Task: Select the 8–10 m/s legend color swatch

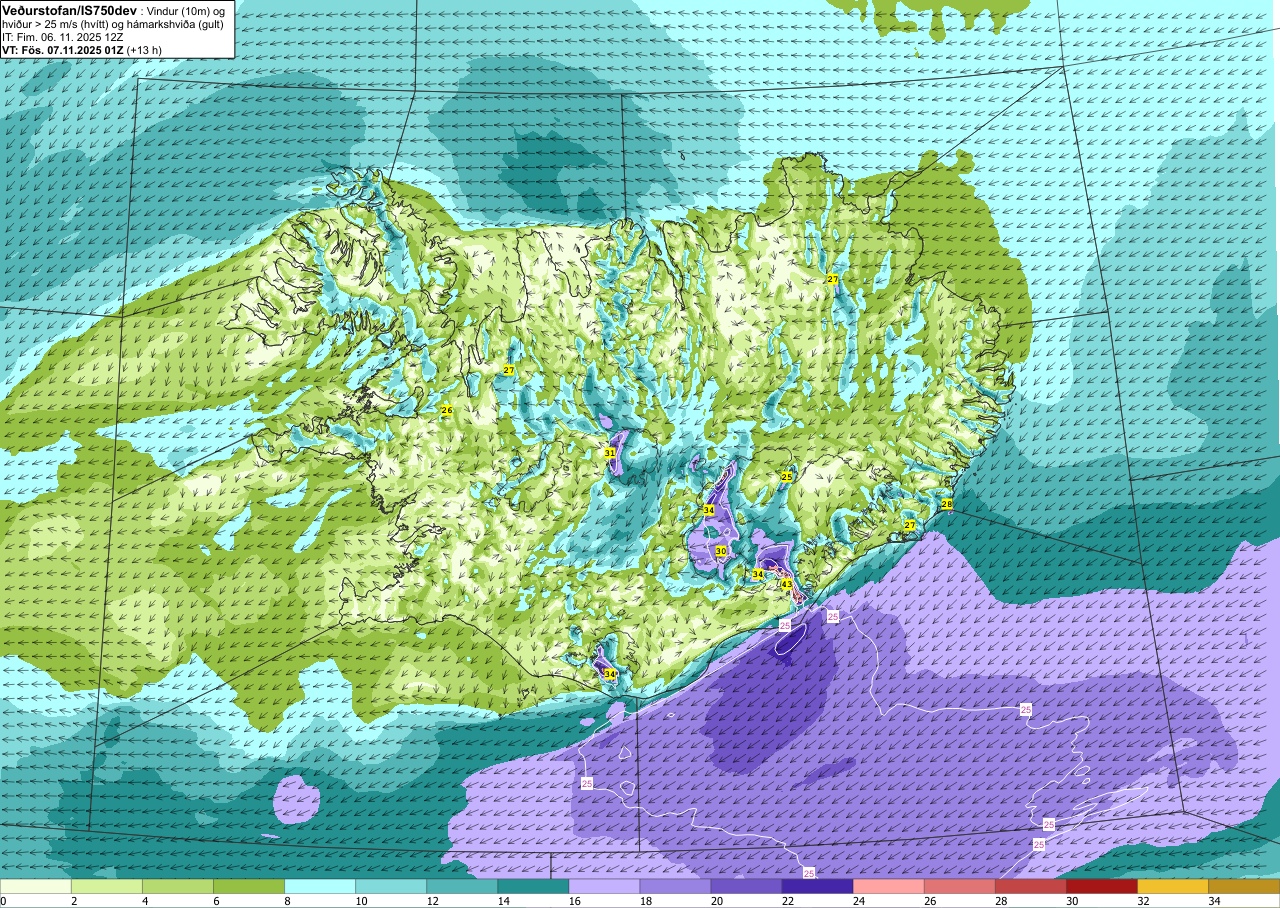Action: point(320,886)
